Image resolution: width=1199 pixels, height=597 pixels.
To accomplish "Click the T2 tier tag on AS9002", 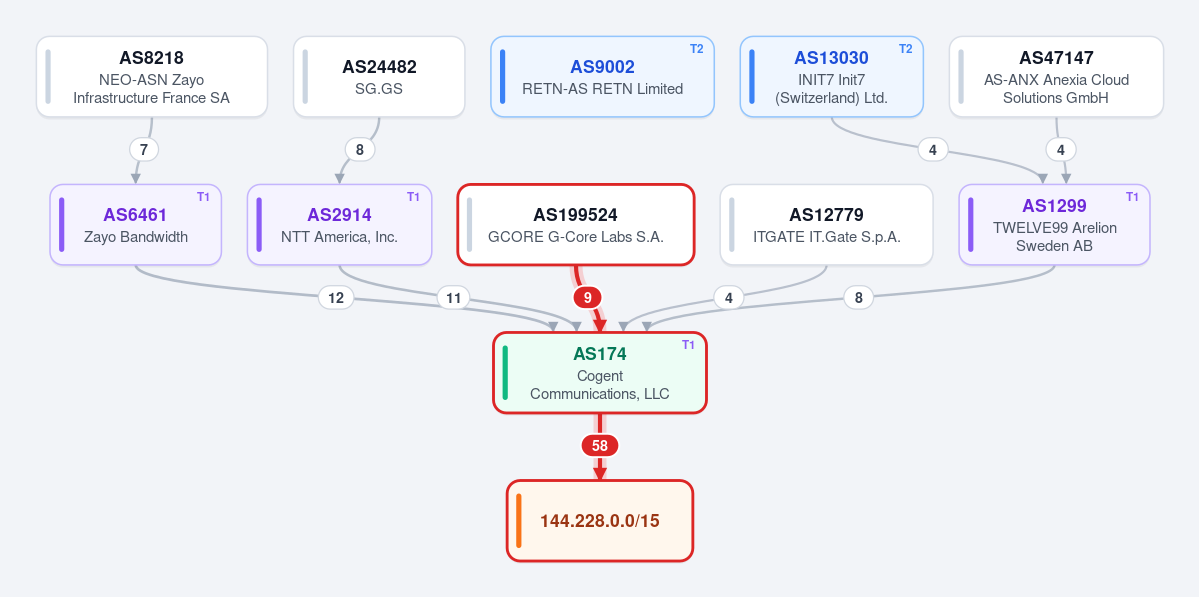I will coord(697,49).
